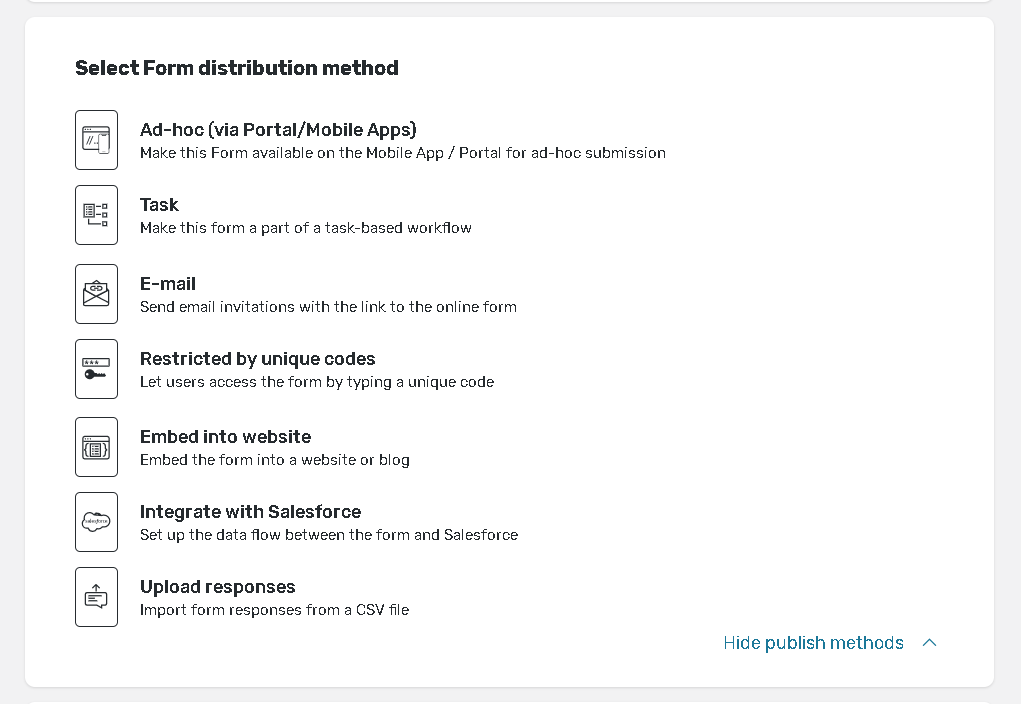Viewport: 1021px width, 704px height.
Task: Click the Embed into website icon
Action: click(96, 447)
